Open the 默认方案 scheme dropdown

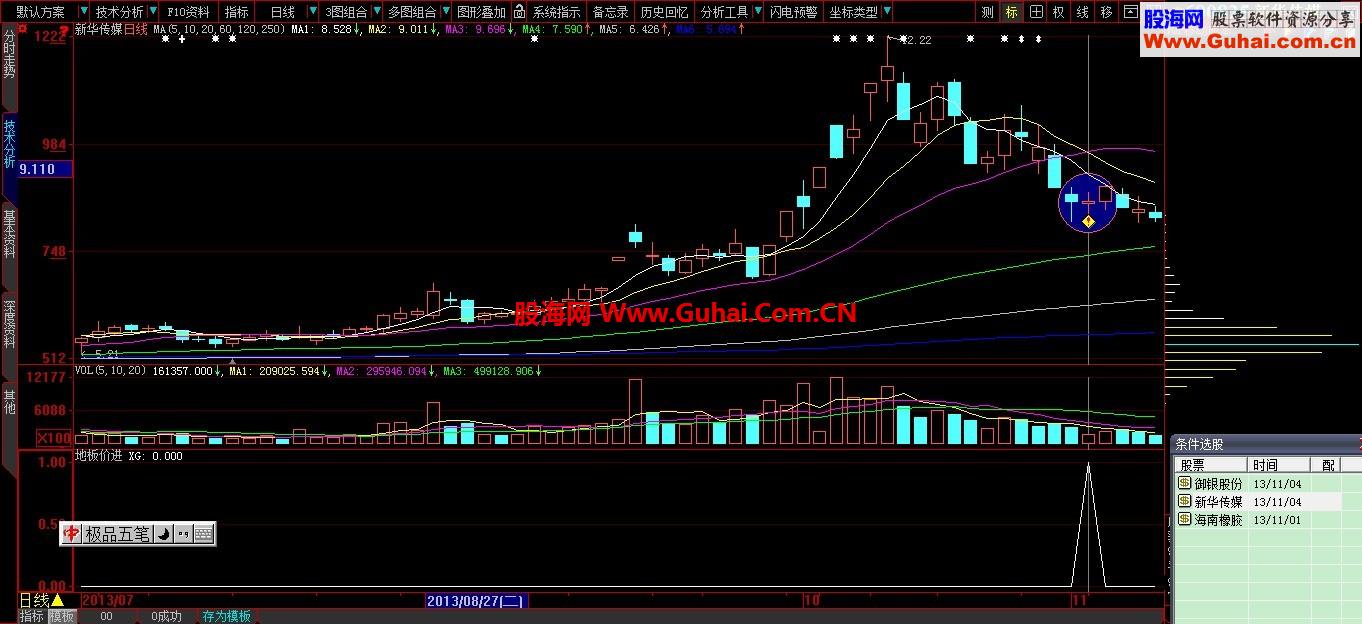coord(46,12)
